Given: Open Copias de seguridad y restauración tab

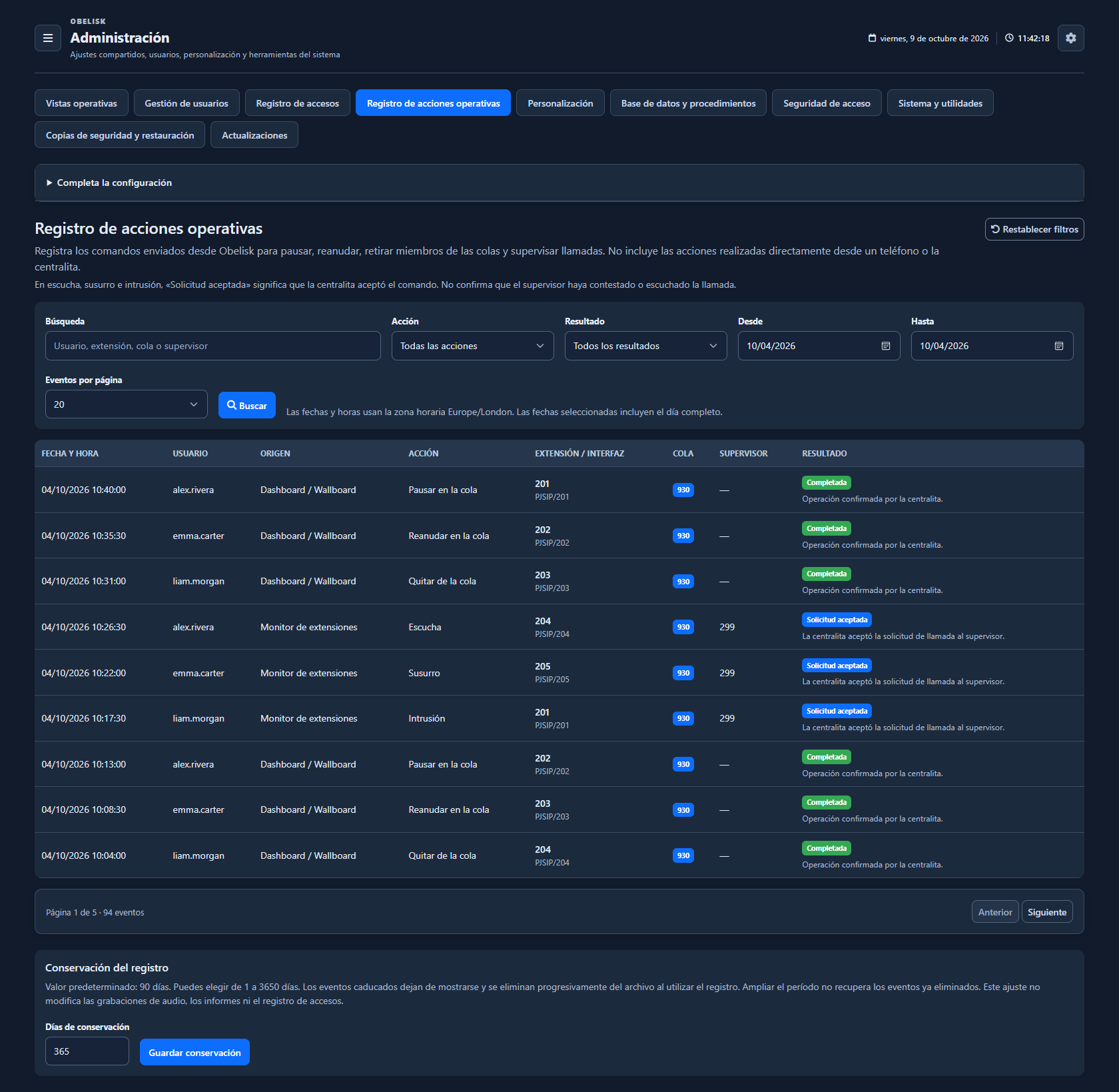Looking at the screenshot, I should pos(120,135).
